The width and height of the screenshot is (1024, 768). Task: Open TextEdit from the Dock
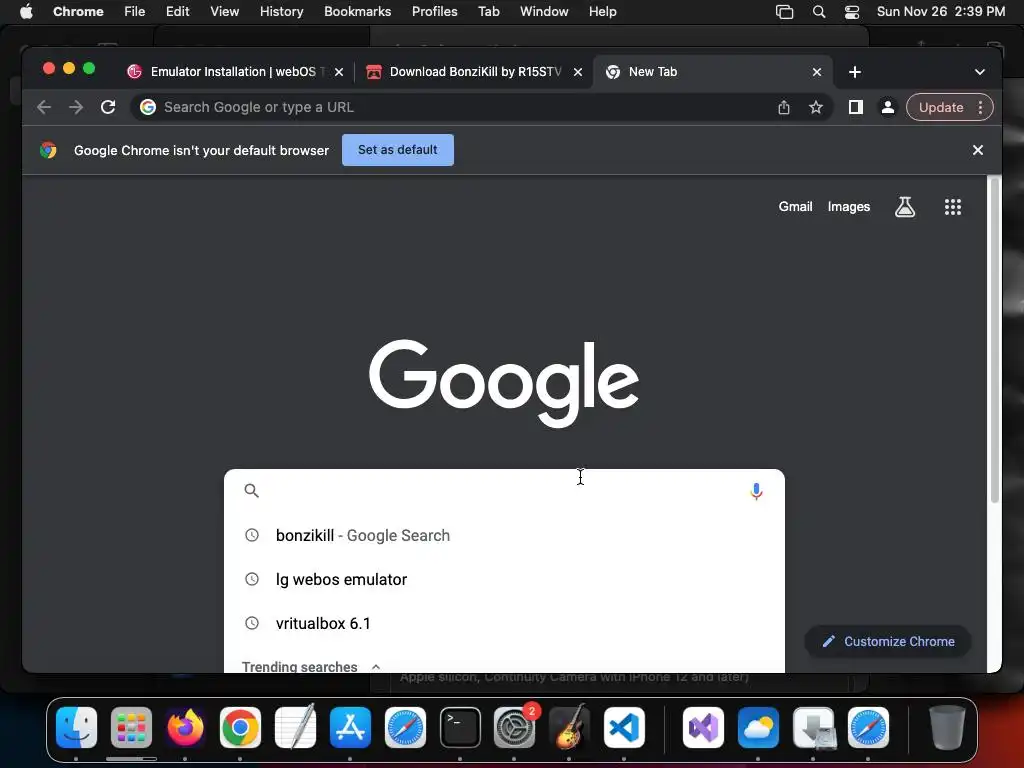pos(295,728)
